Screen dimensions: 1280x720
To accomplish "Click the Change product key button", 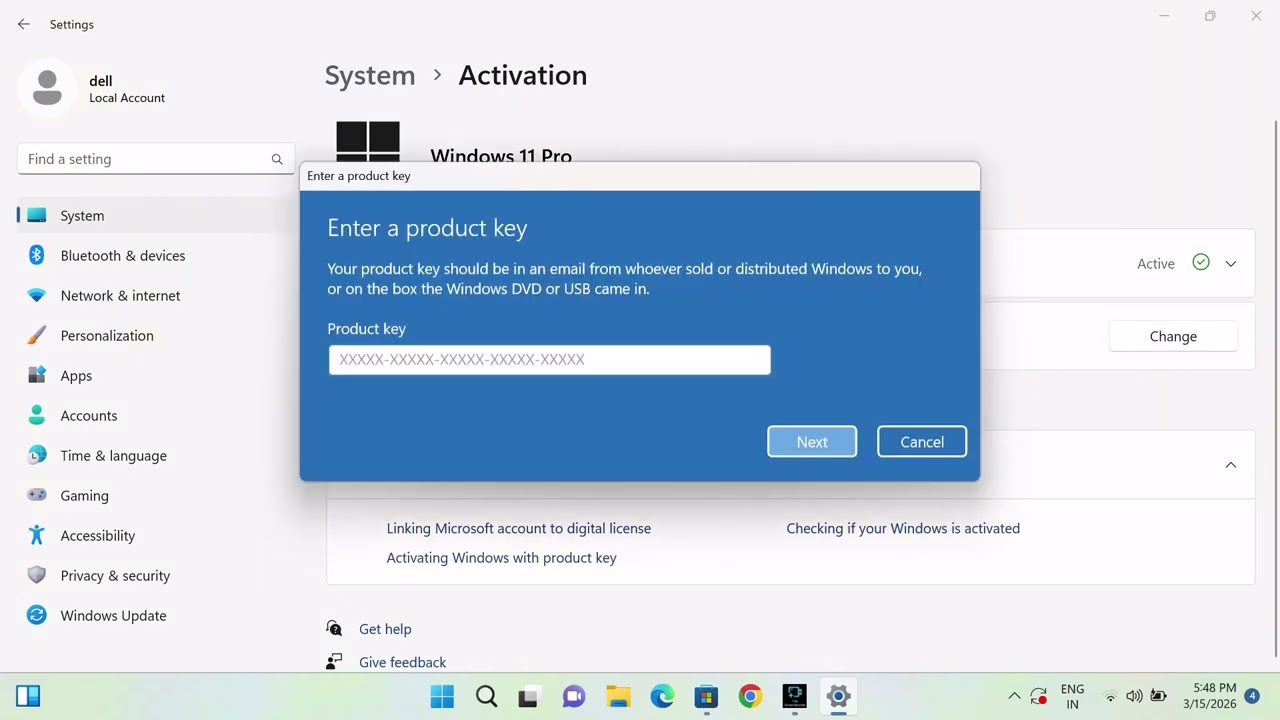I will pos(1173,336).
